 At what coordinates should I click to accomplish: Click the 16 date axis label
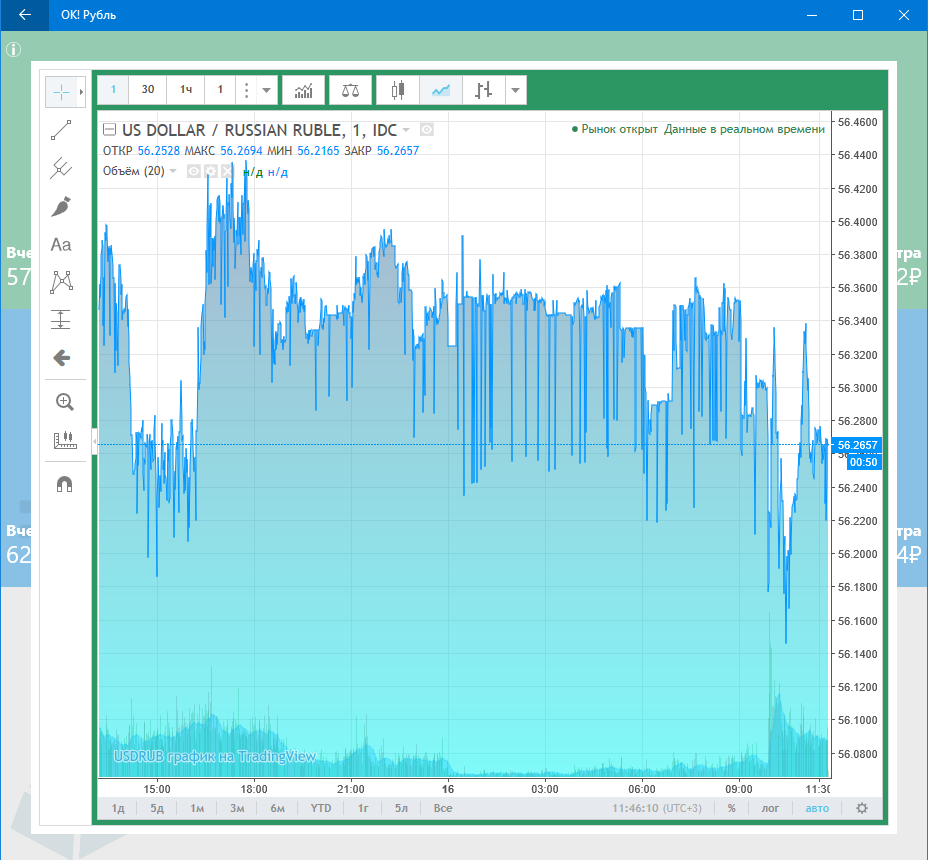[448, 789]
